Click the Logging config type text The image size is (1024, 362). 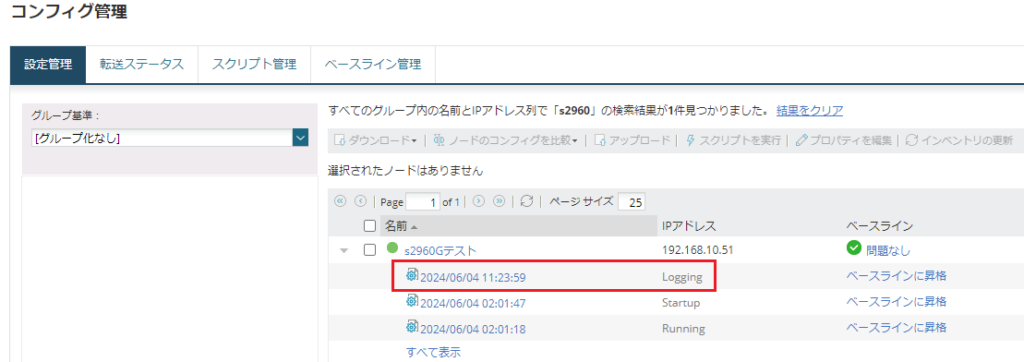682,278
